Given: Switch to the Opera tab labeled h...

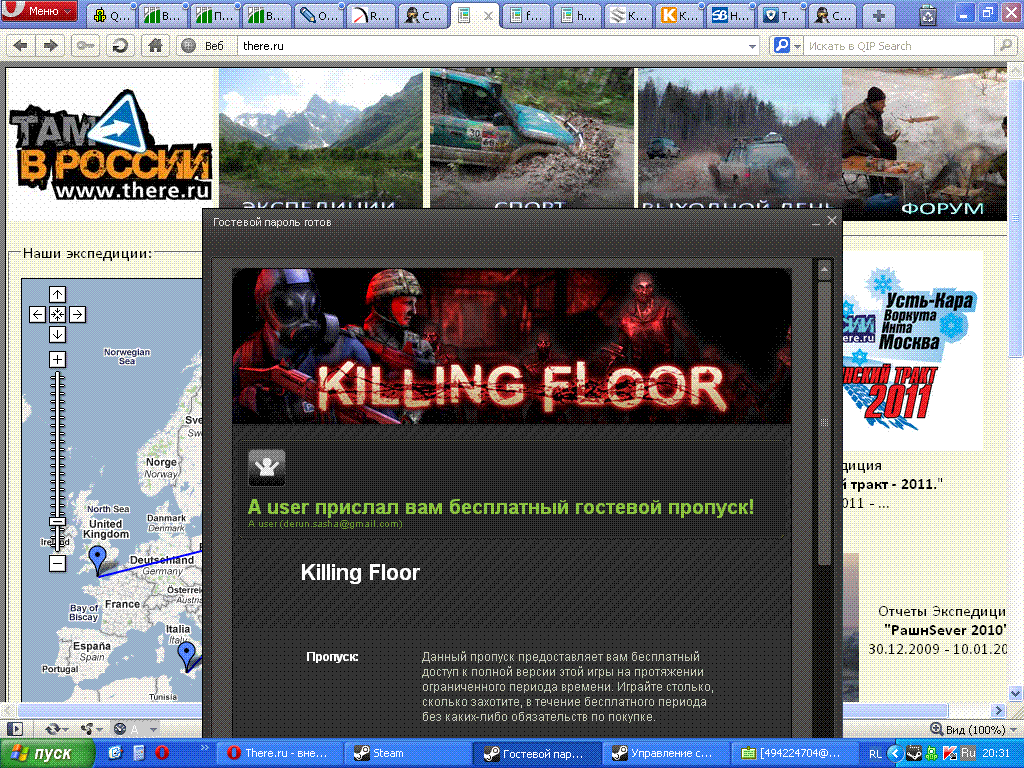Looking at the screenshot, I should pyautogui.click(x=577, y=16).
